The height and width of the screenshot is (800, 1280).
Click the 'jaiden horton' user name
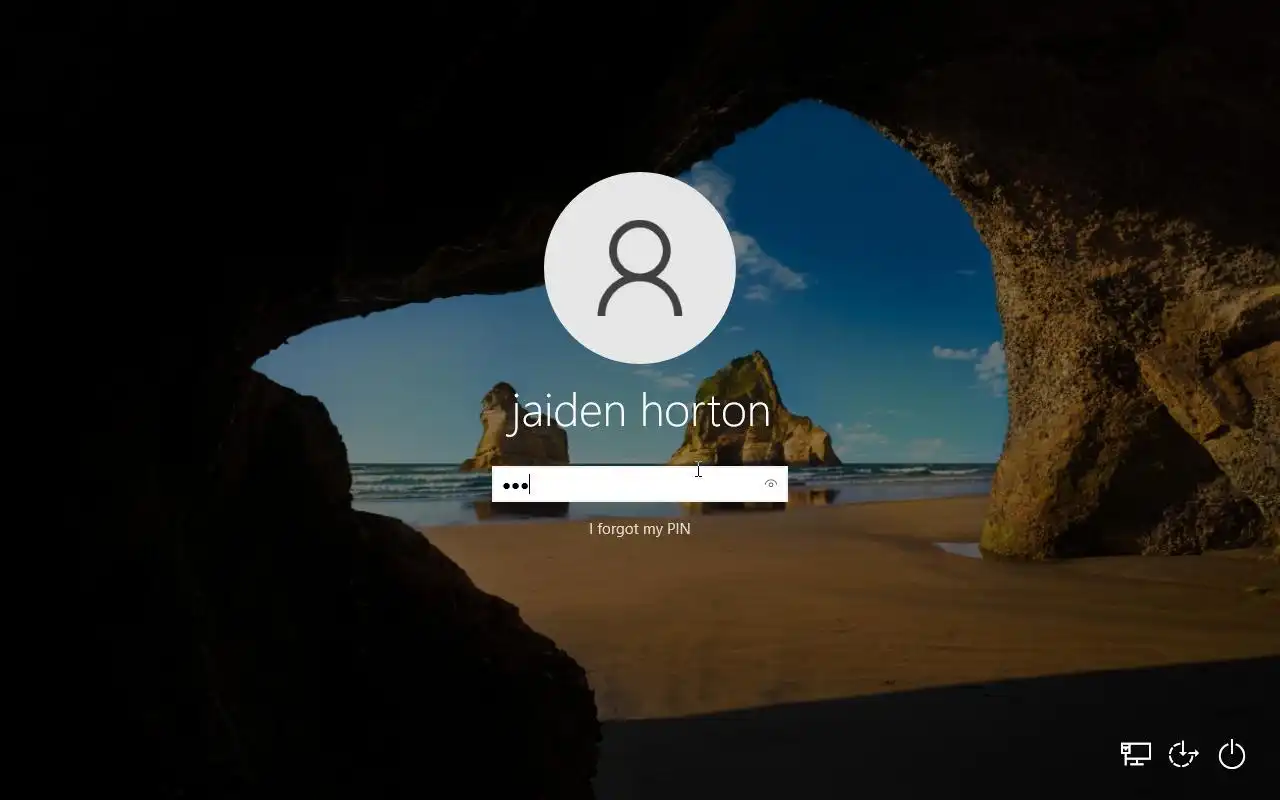point(640,411)
